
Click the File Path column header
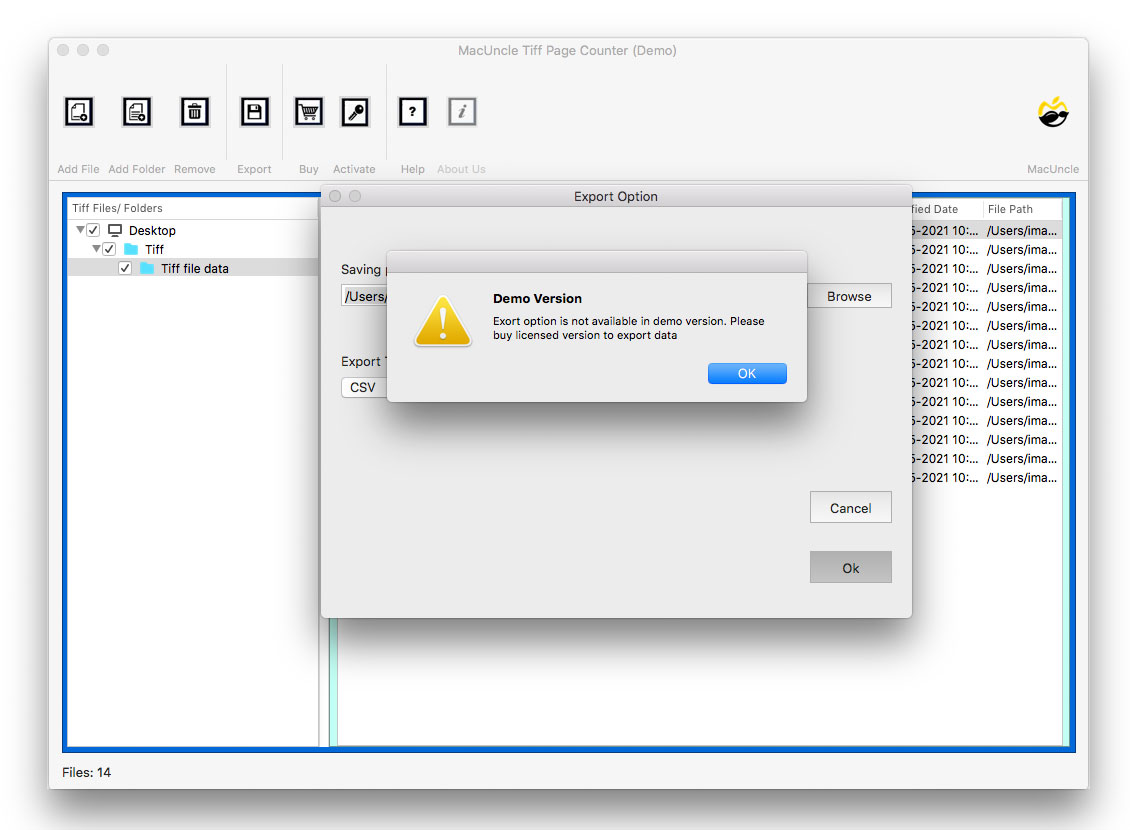tap(1021, 209)
